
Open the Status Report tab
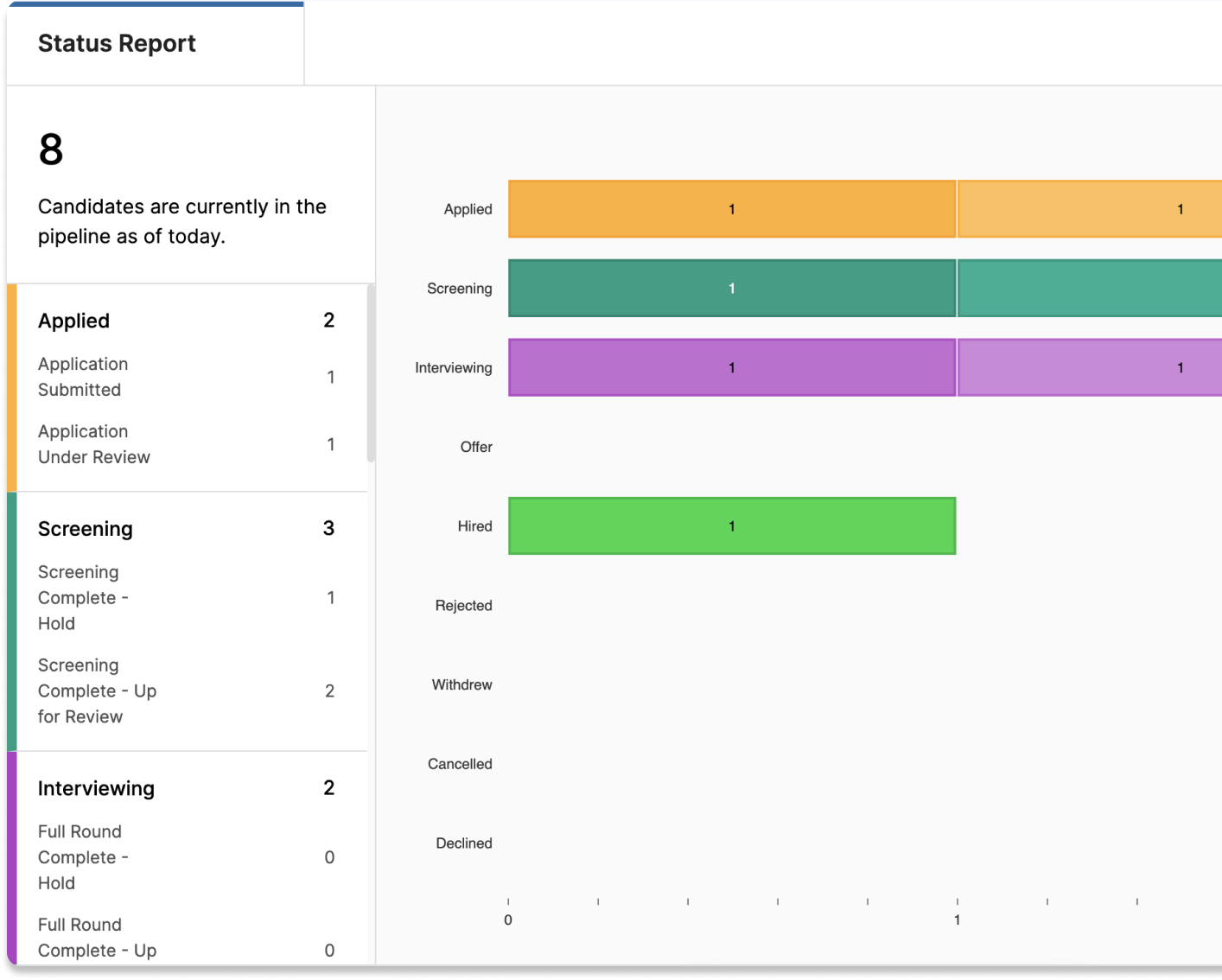click(x=118, y=43)
